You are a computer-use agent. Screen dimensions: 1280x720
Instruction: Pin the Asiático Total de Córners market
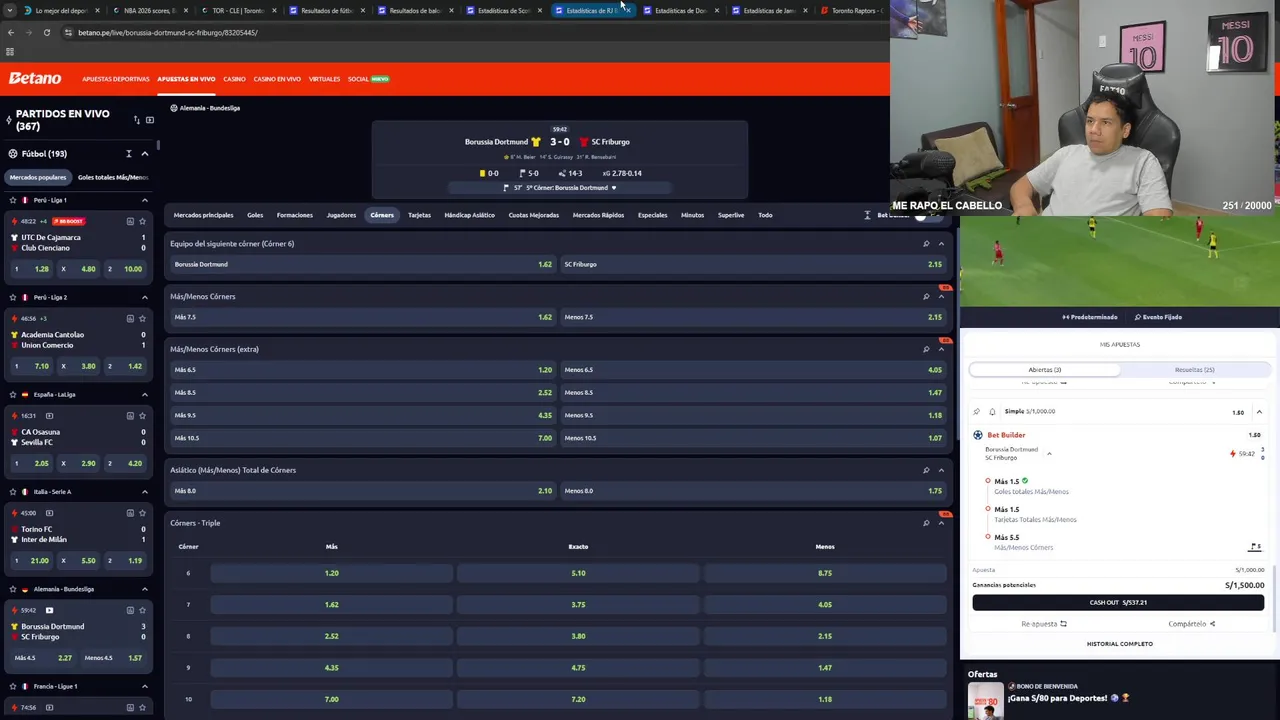pyautogui.click(x=926, y=470)
